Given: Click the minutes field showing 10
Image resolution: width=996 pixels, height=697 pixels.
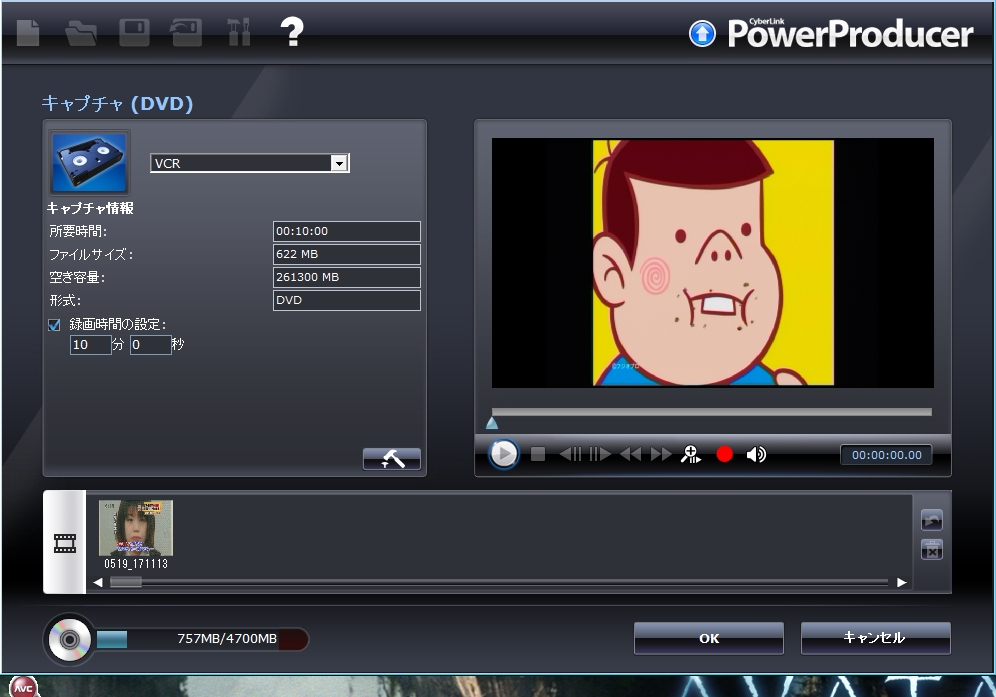Looking at the screenshot, I should click(90, 344).
